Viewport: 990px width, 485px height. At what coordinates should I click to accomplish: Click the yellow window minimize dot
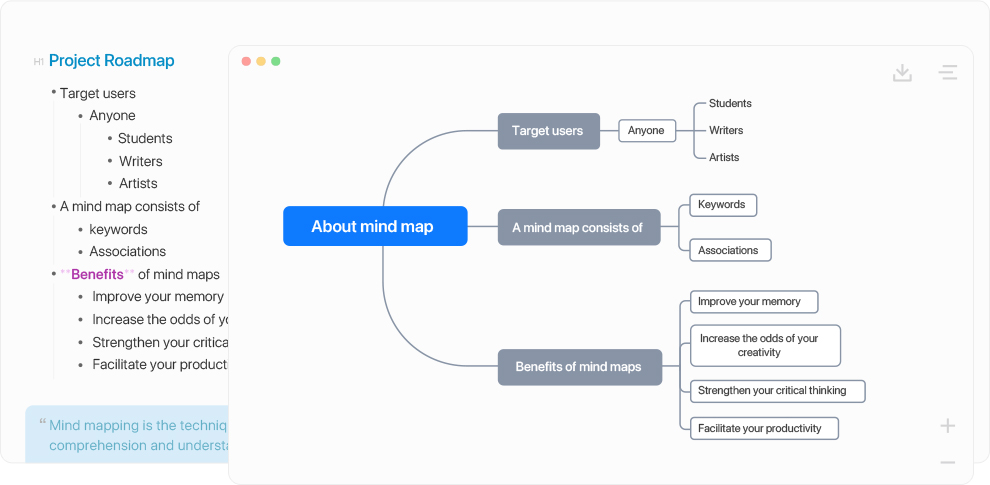point(261,61)
